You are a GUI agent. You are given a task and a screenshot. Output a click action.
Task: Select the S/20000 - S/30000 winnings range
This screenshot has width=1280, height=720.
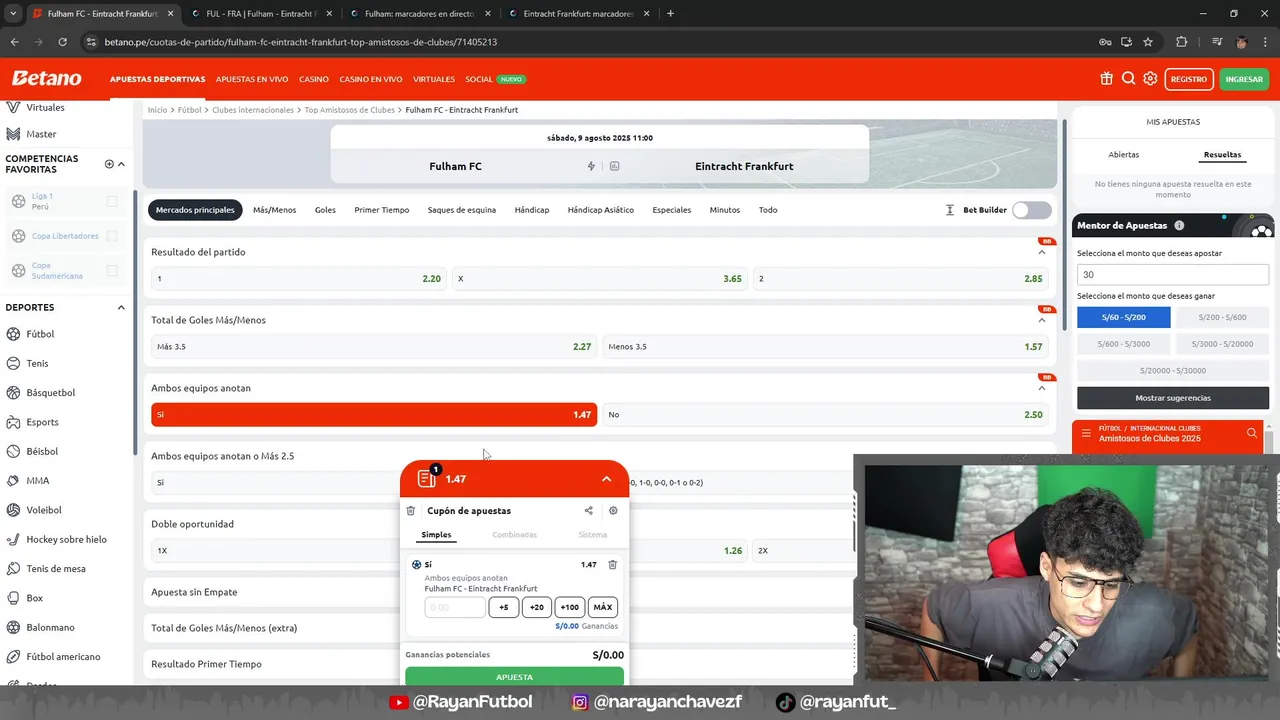pyautogui.click(x=1173, y=370)
